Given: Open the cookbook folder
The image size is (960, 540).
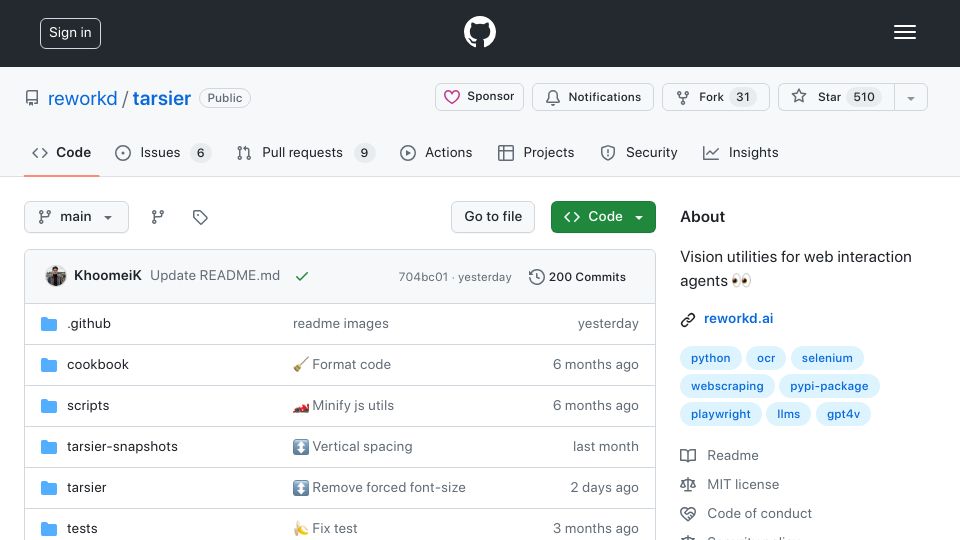Looking at the screenshot, I should (x=98, y=364).
